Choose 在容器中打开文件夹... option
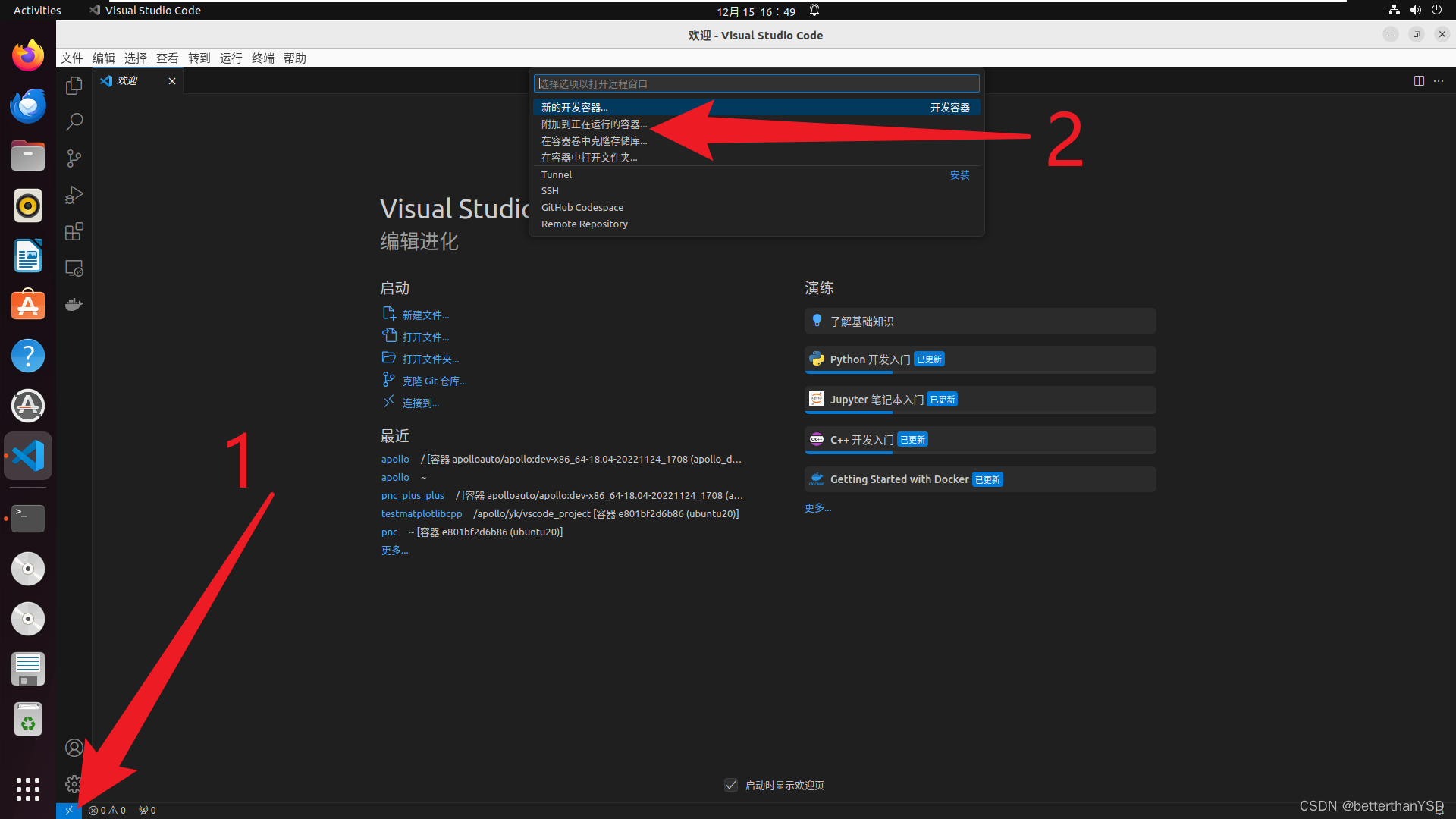The image size is (1456, 819). (756, 158)
